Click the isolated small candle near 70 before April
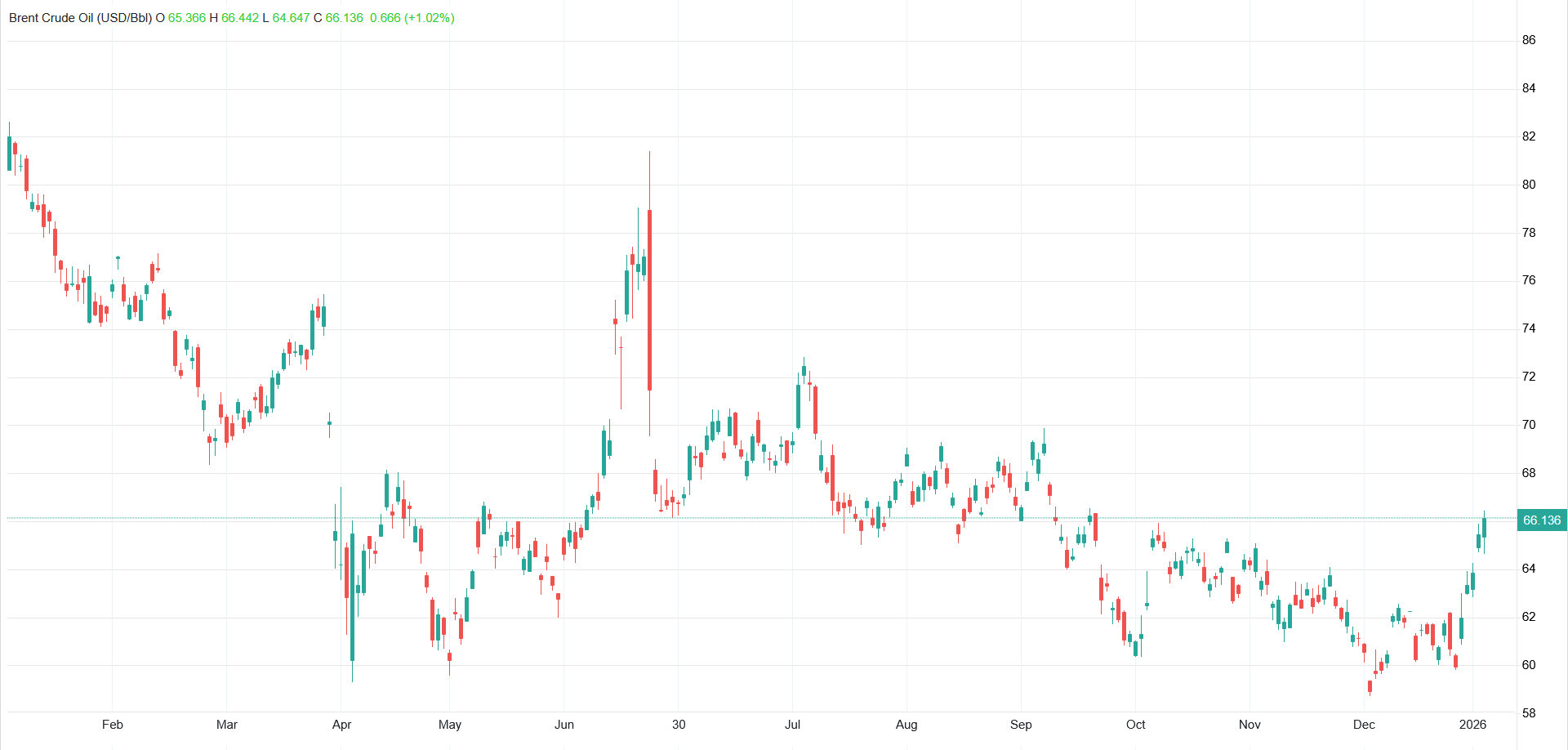Image resolution: width=1568 pixels, height=750 pixels. [329, 423]
